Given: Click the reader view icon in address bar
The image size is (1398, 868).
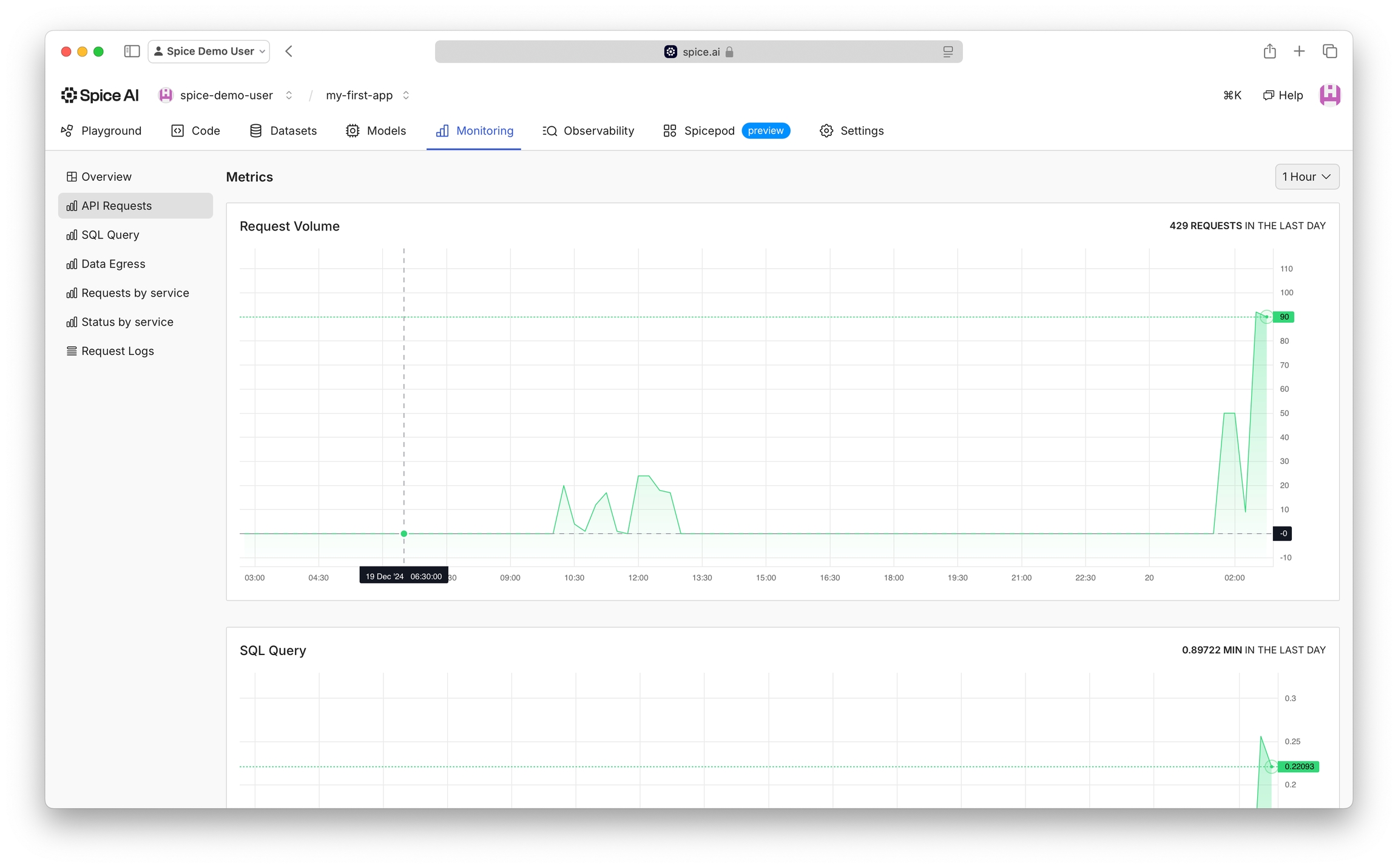Looking at the screenshot, I should pos(948,52).
